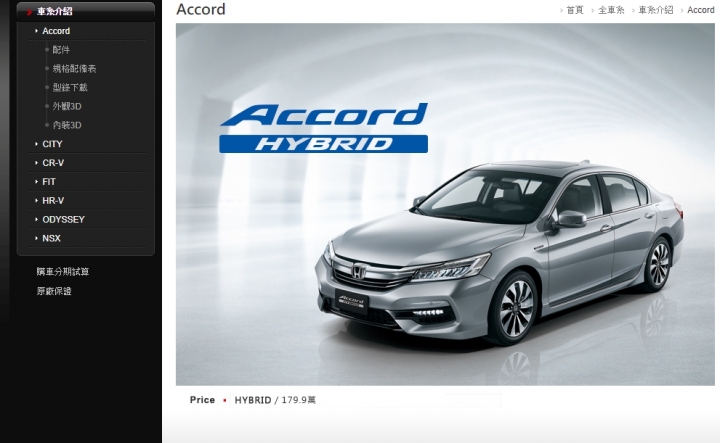
Task: View 外觀3D exterior page
Action: (67, 107)
